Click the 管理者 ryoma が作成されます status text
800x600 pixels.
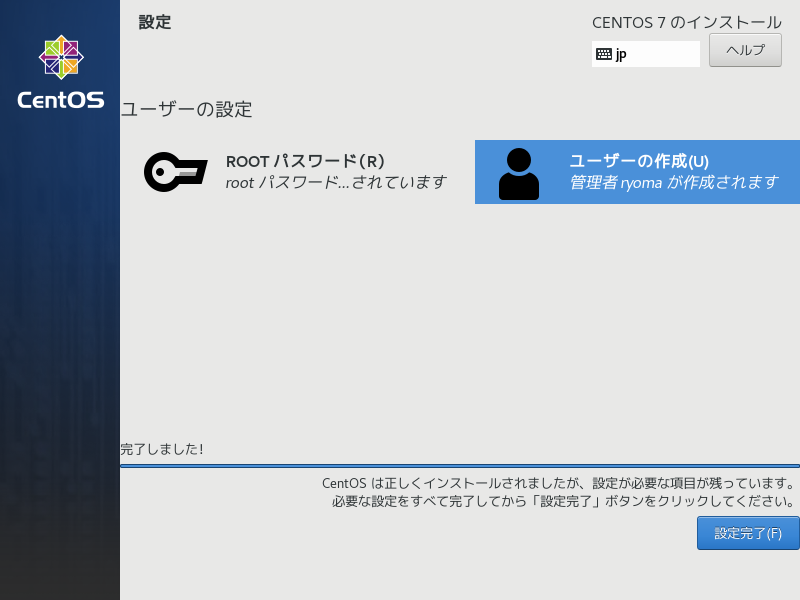[674, 182]
